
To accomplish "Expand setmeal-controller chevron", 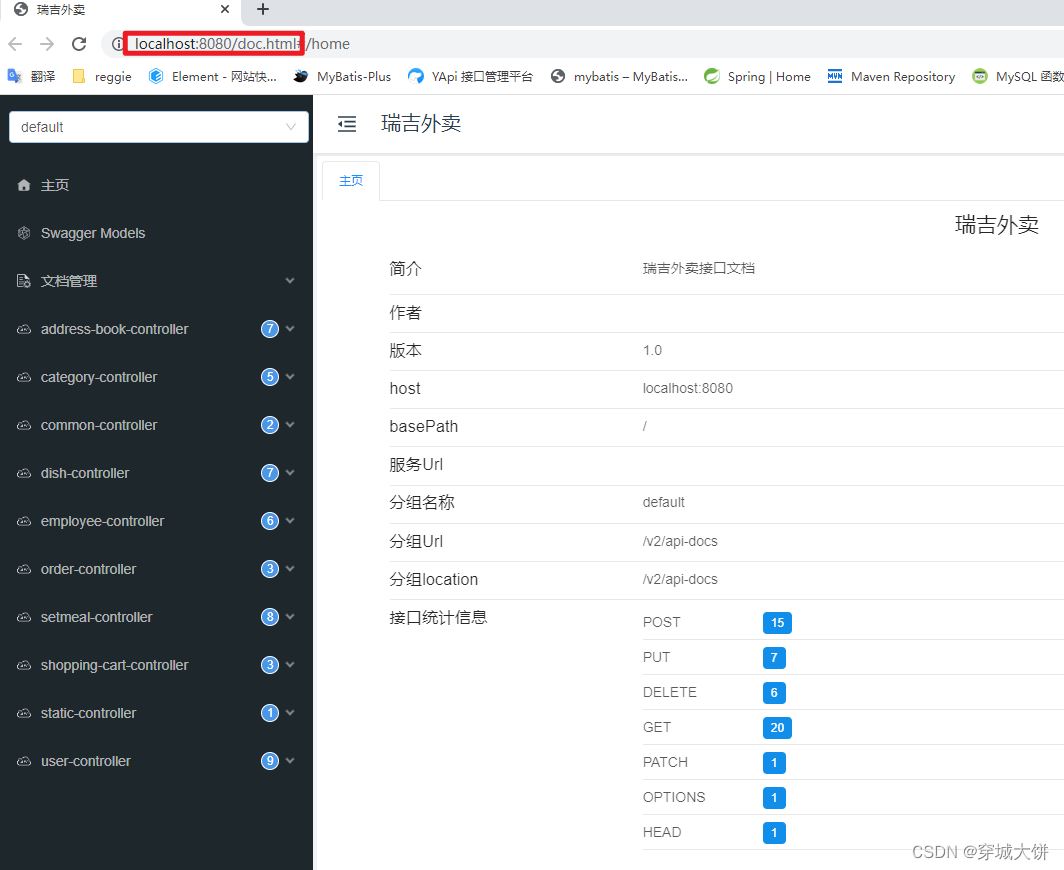I will tap(290, 618).
